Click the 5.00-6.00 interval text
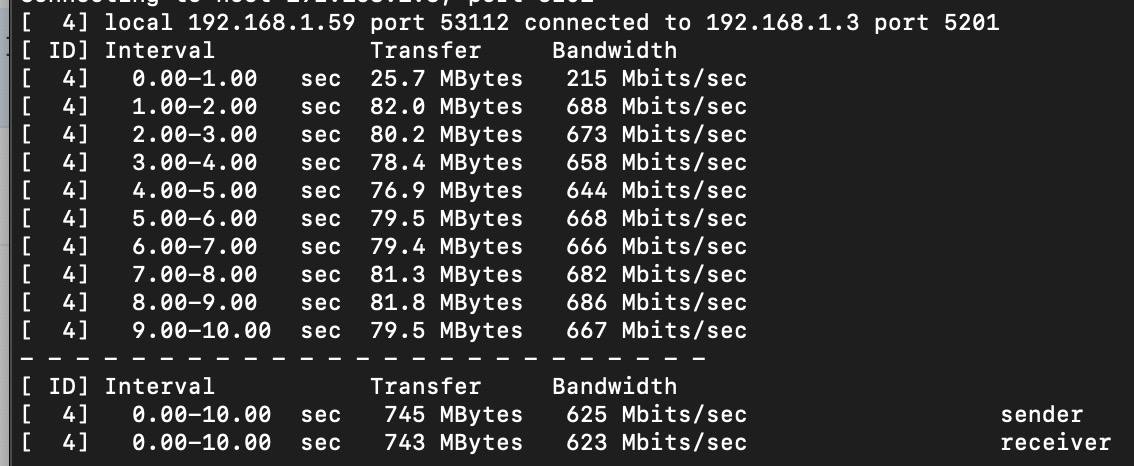Image resolution: width=1134 pixels, height=466 pixels. 194,218
